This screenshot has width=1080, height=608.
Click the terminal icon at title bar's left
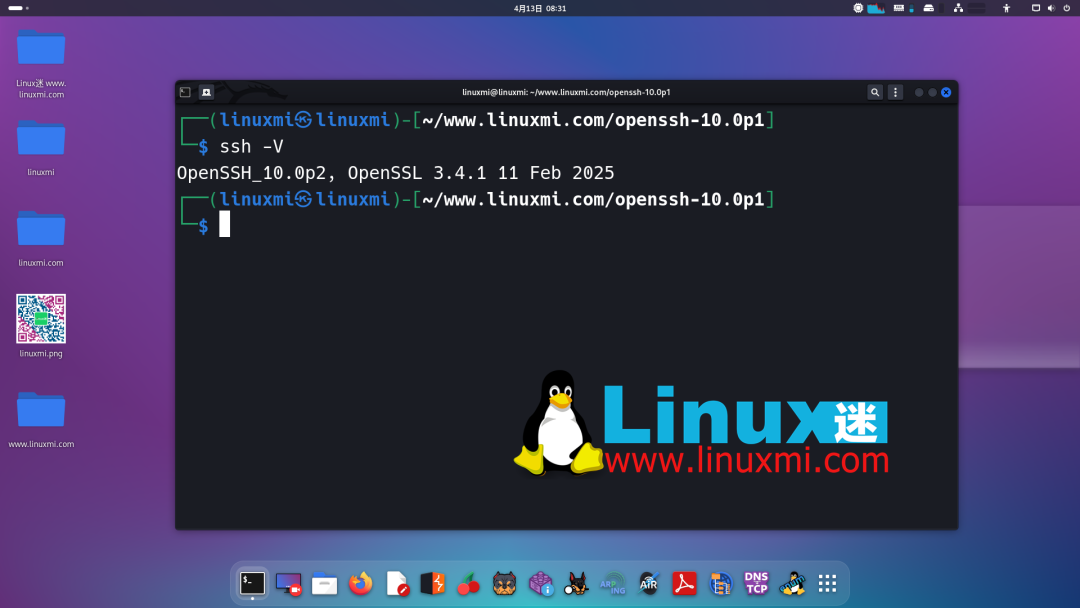tap(185, 92)
